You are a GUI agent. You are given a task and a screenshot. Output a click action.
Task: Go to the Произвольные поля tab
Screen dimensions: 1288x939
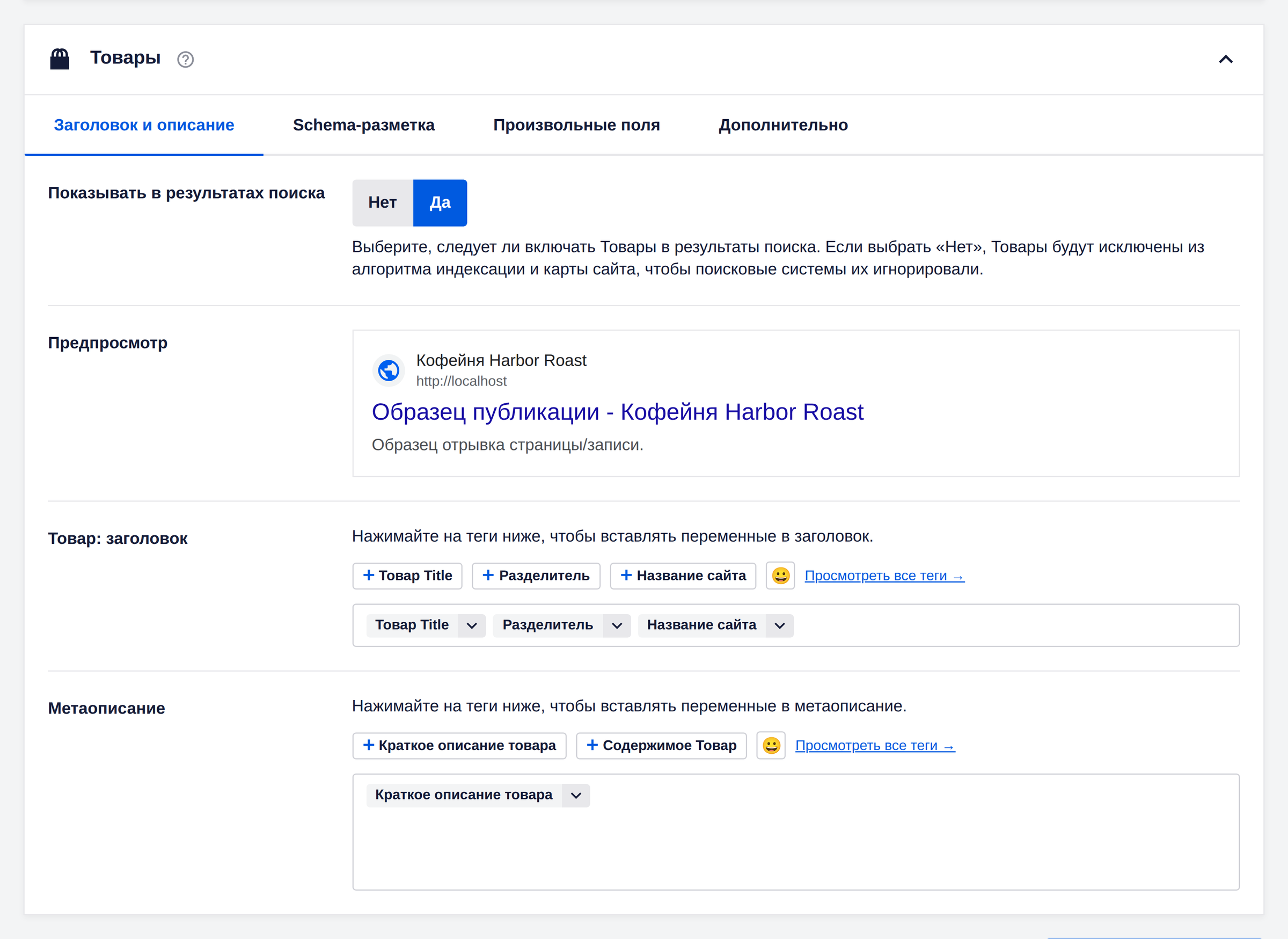[x=576, y=125]
